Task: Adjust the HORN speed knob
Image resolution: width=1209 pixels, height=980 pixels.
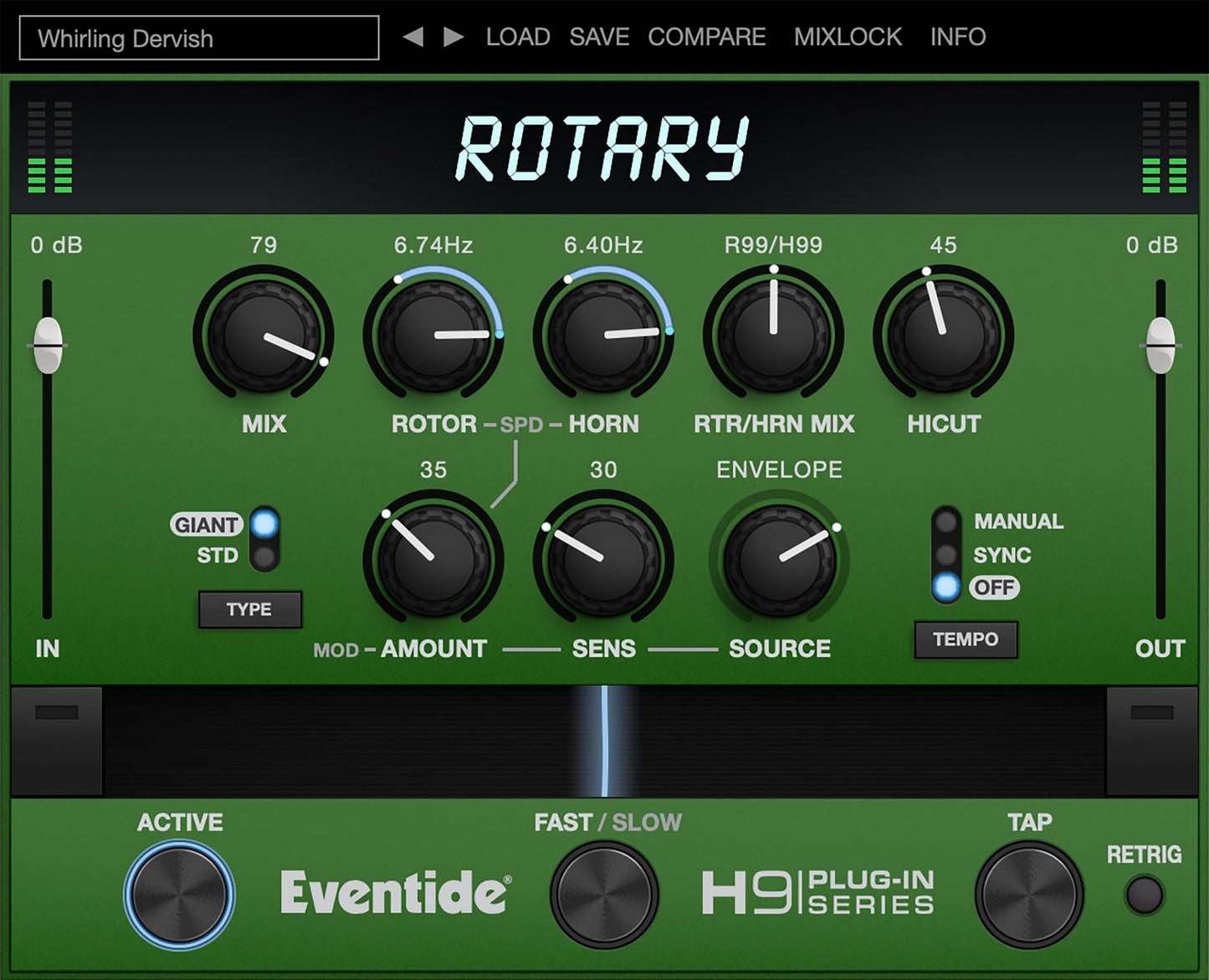Action: tap(604, 335)
